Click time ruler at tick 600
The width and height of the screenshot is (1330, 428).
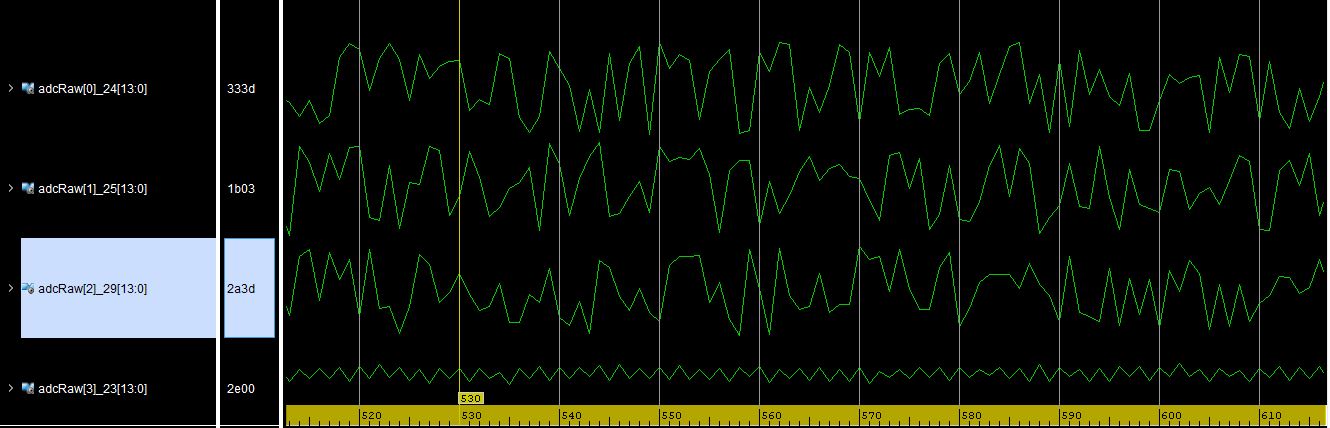click(1171, 415)
